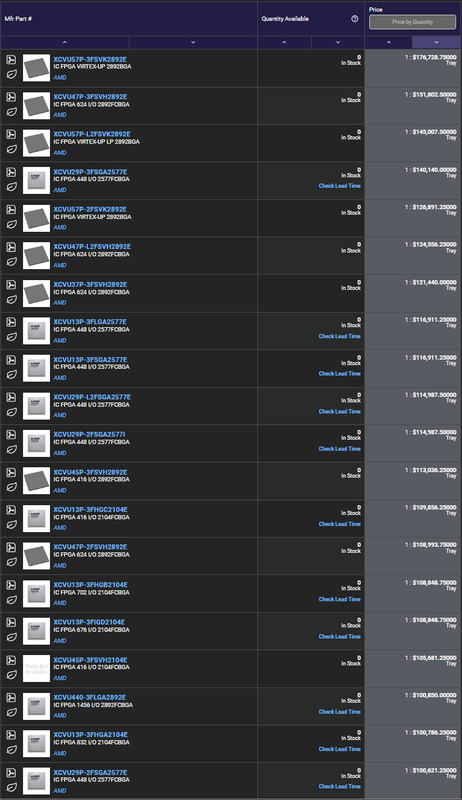Click the leaf icon for XCVU37P-3FSVH2892E

11,299
